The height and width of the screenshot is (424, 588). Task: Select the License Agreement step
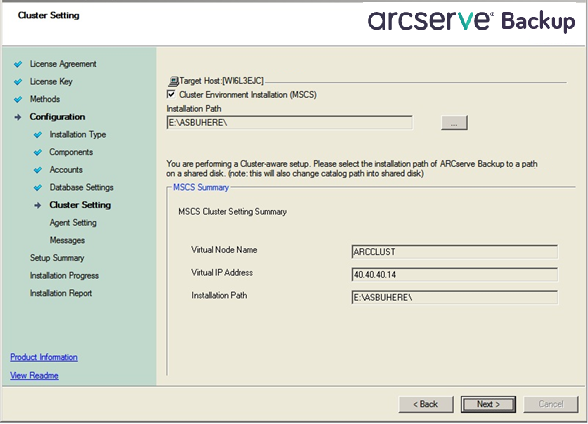coord(63,64)
